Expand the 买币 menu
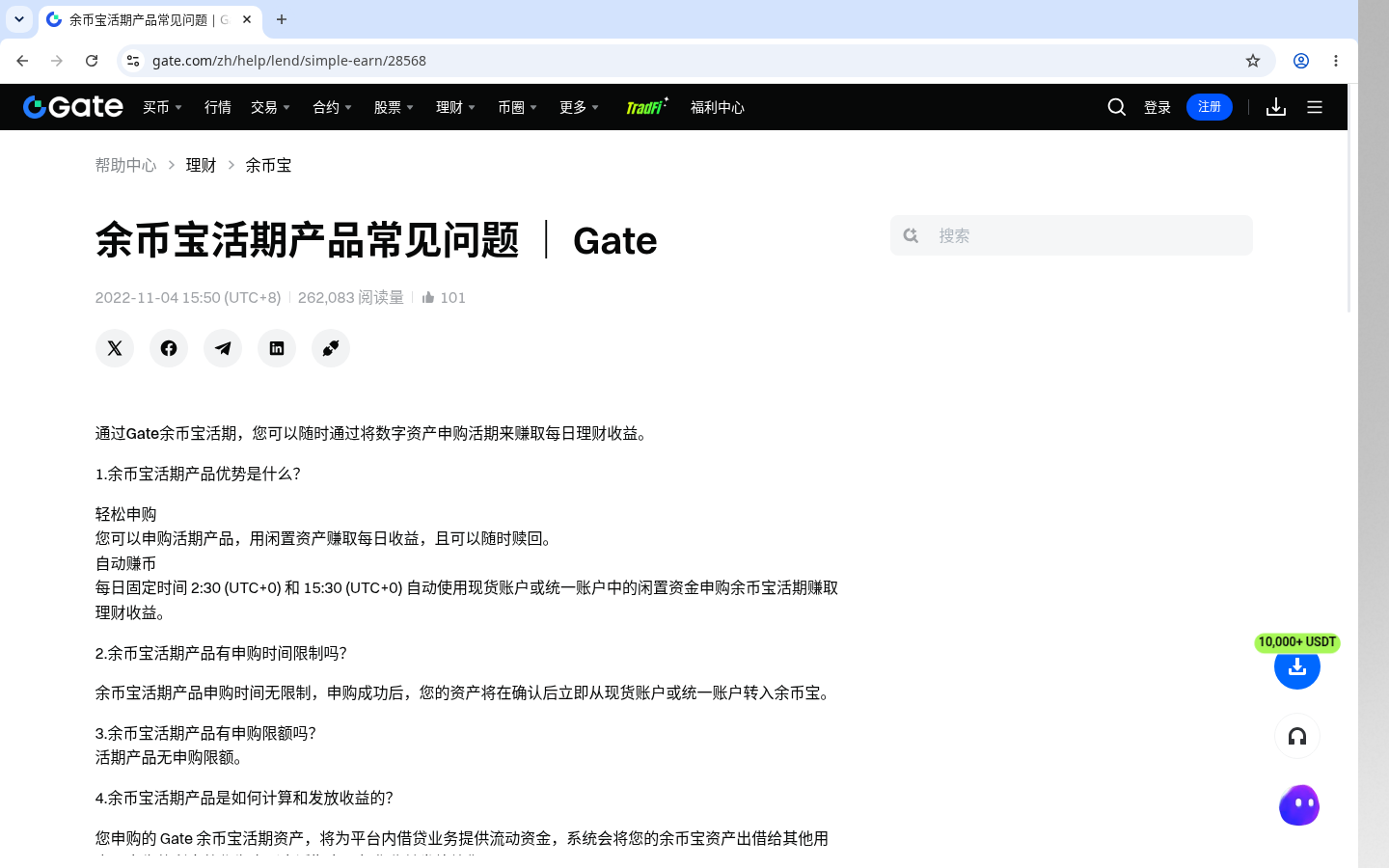 coord(162,107)
